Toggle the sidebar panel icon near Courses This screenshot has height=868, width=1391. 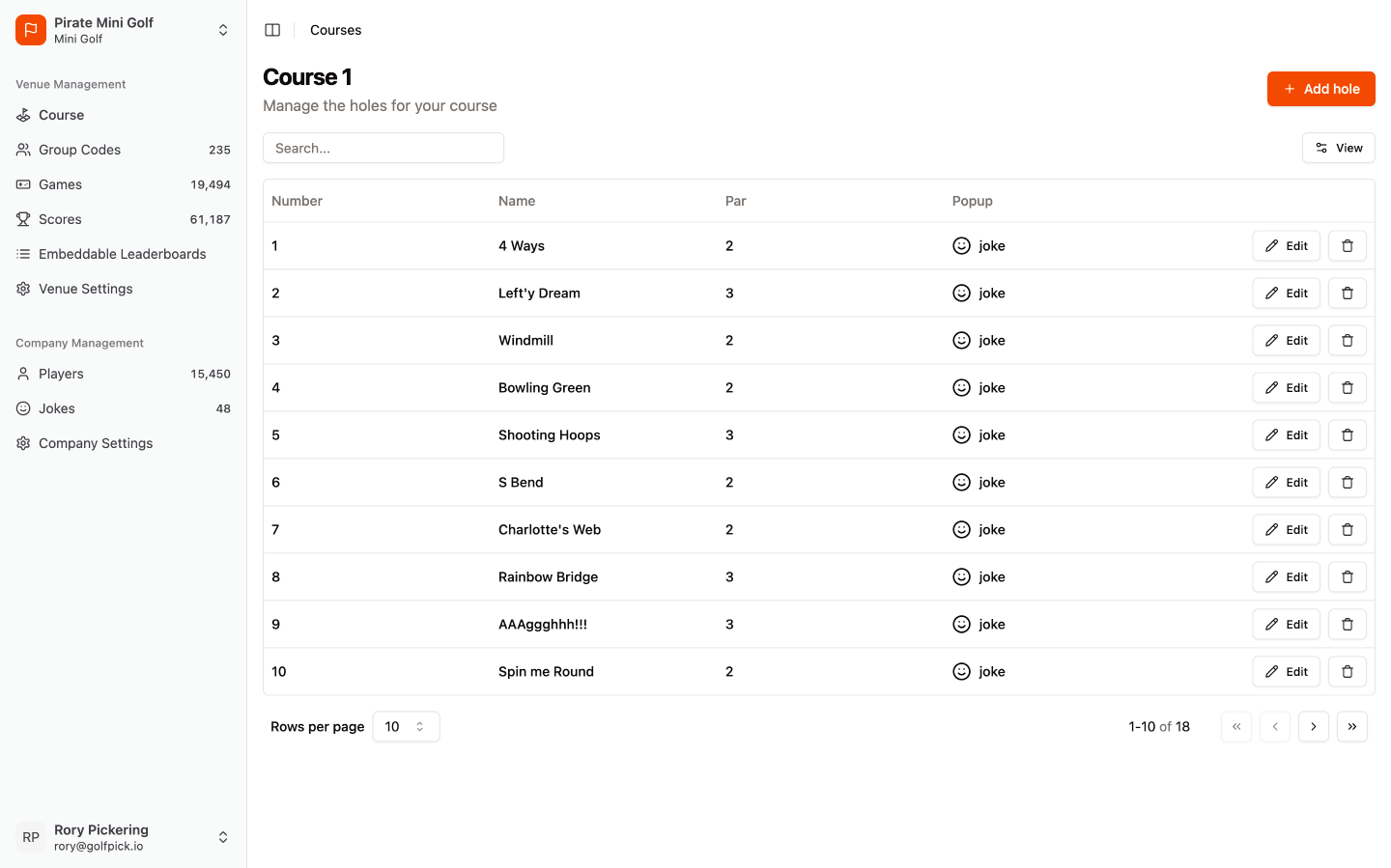[272, 30]
